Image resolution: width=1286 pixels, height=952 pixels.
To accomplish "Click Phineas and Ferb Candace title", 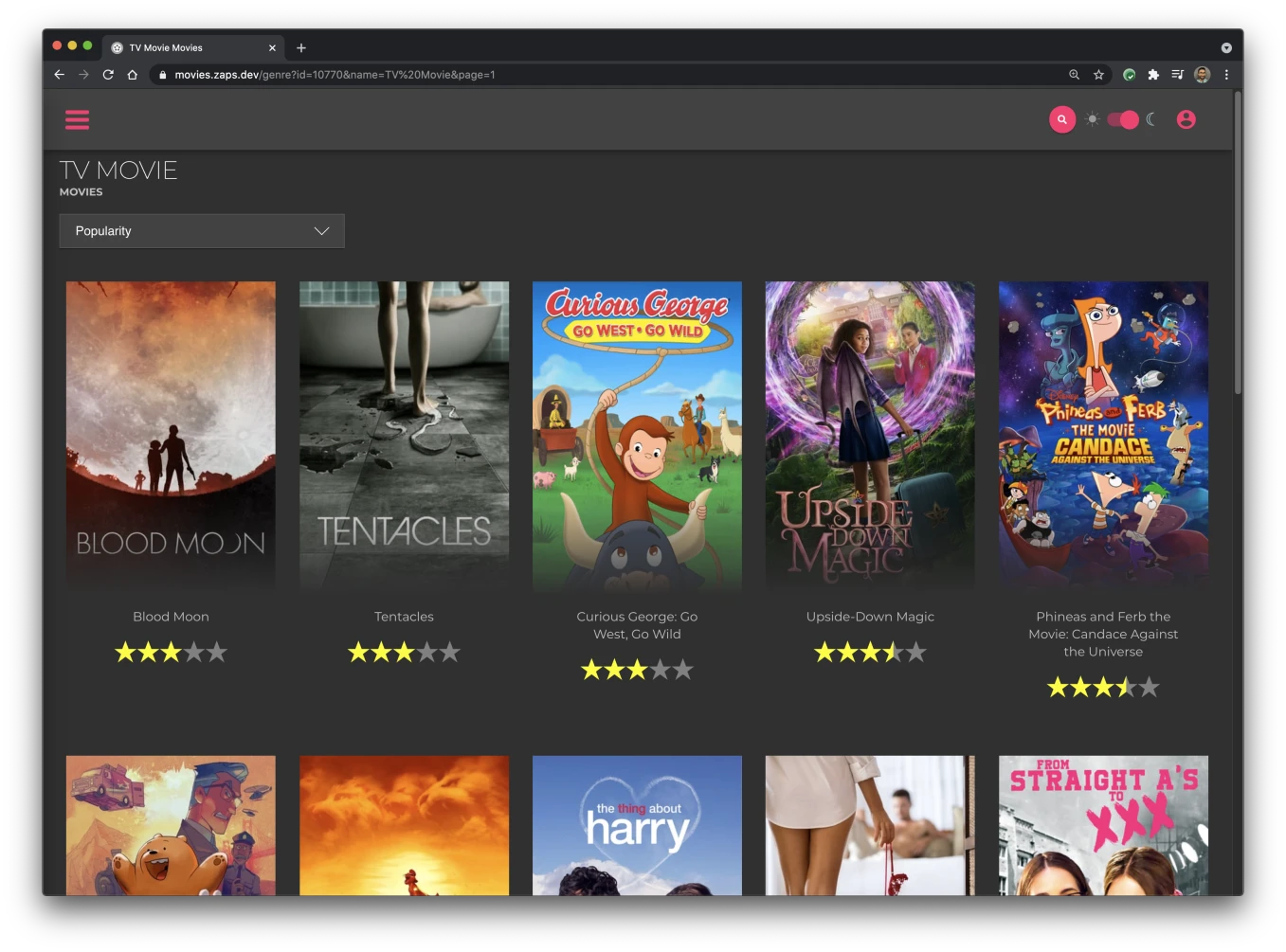I will (x=1103, y=634).
